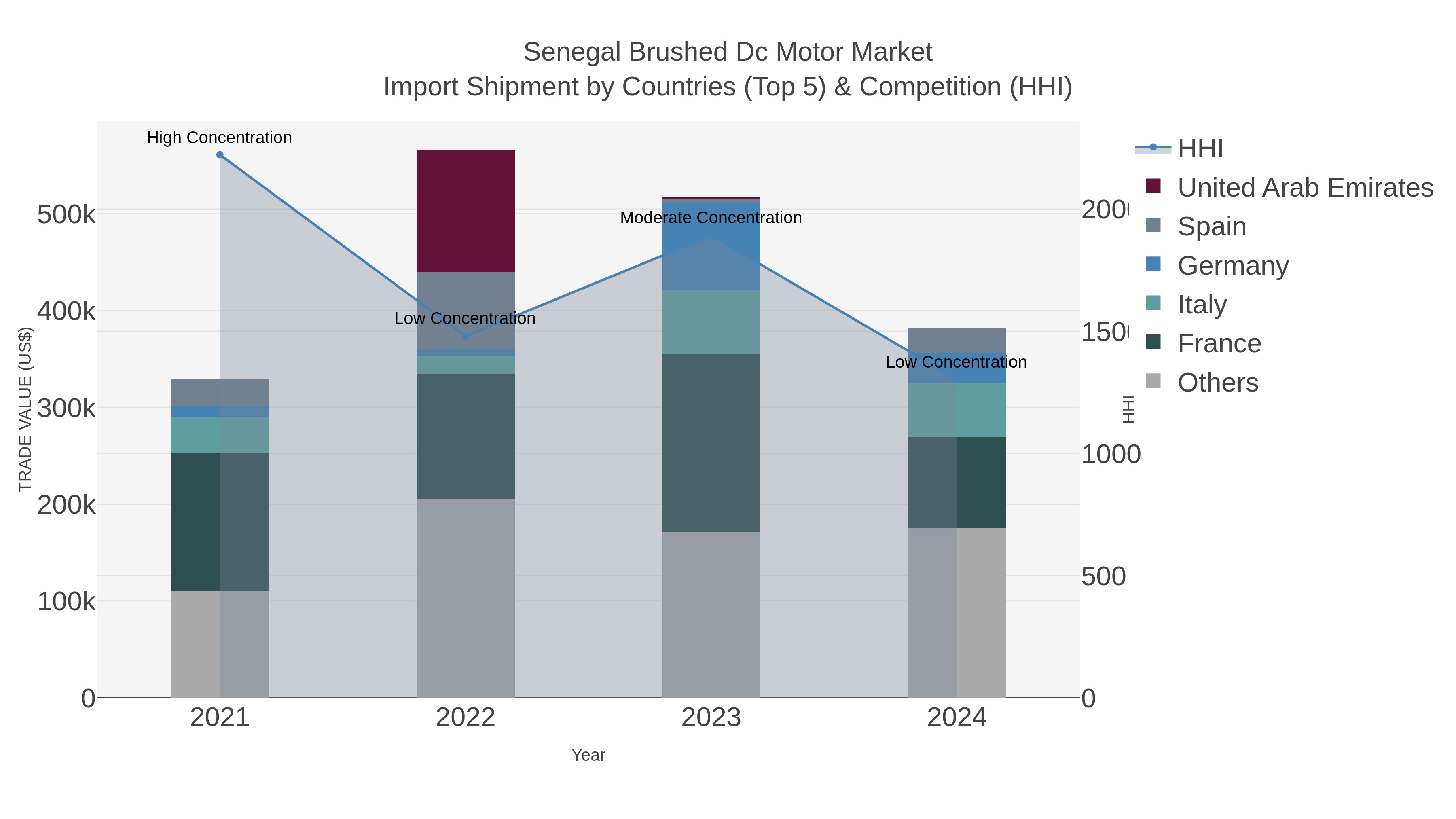Click the Others segment in 2022 bar
1456x819 pixels.
tap(466, 598)
